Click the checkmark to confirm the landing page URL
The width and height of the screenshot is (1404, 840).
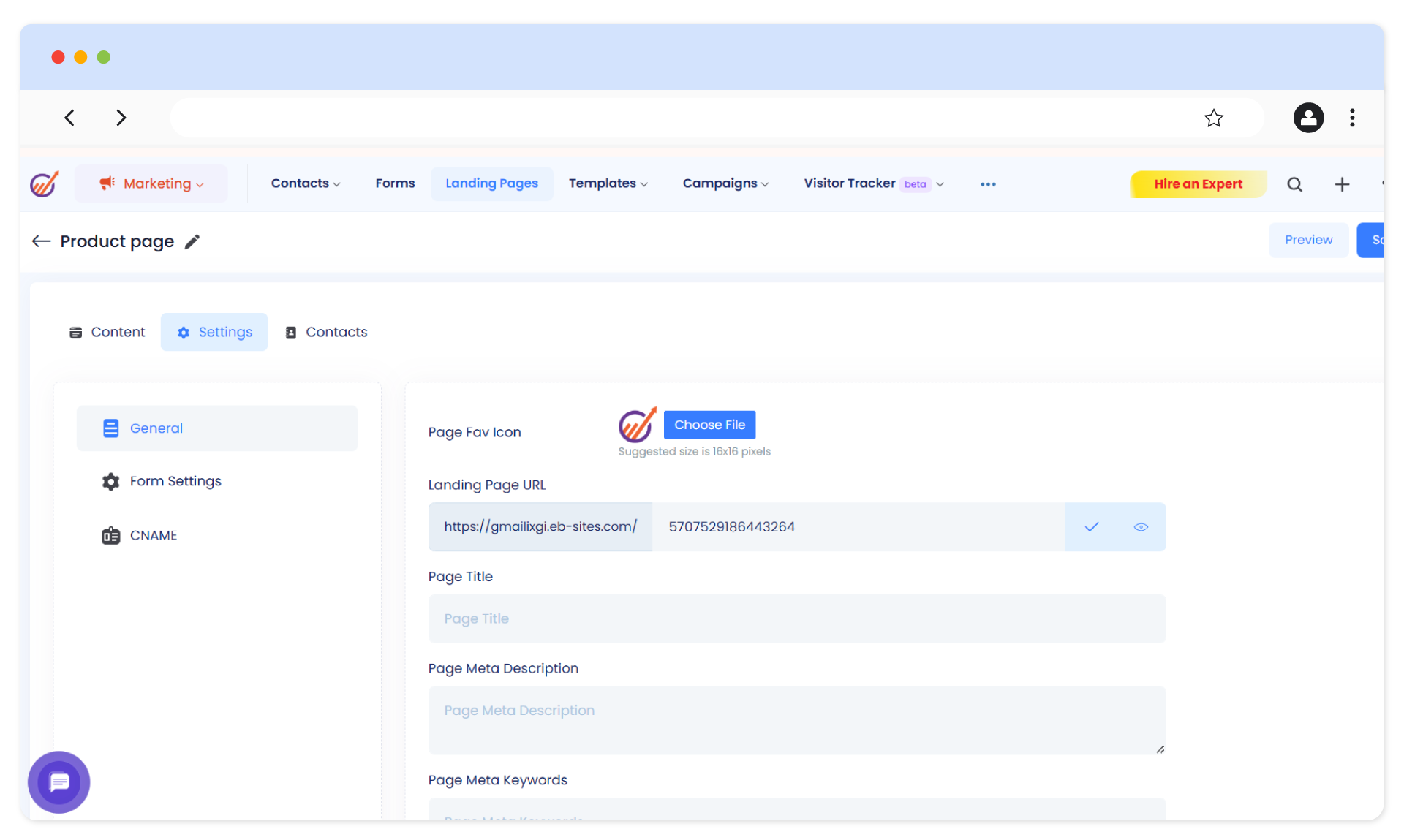pos(1091,526)
